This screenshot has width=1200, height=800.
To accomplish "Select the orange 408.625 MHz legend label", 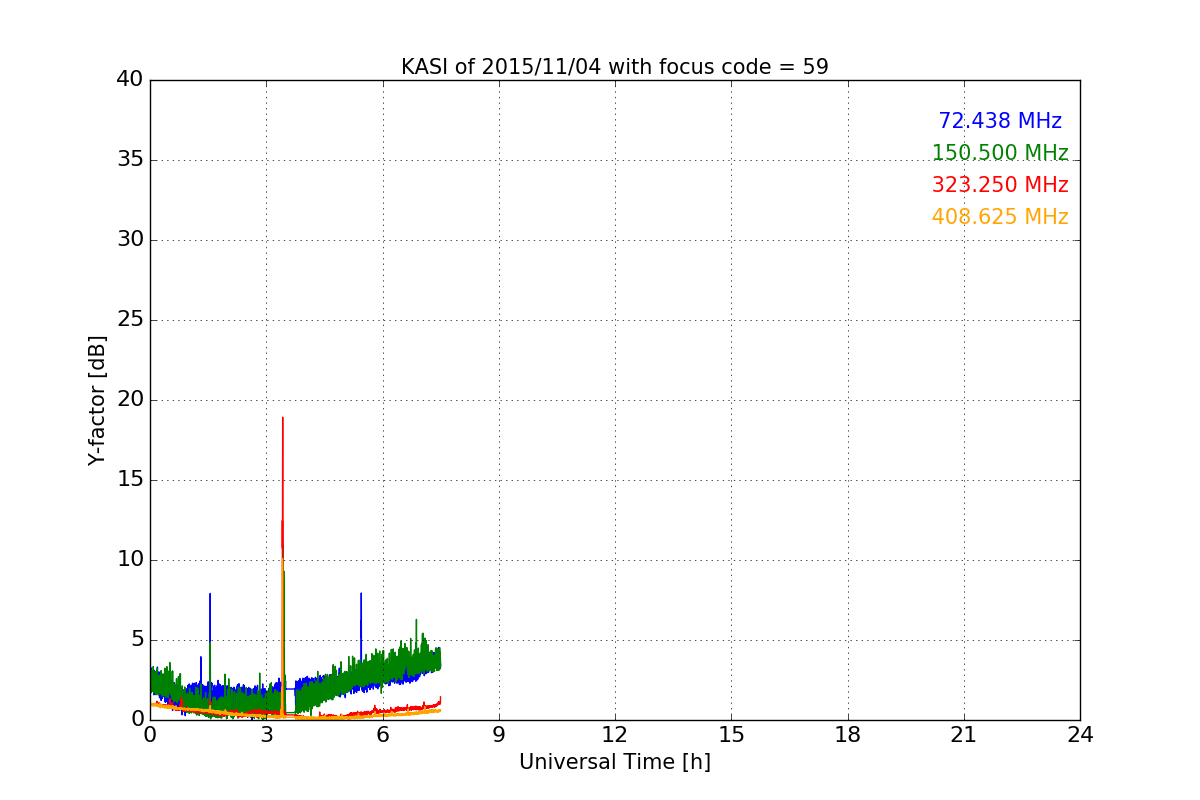I will (1000, 217).
